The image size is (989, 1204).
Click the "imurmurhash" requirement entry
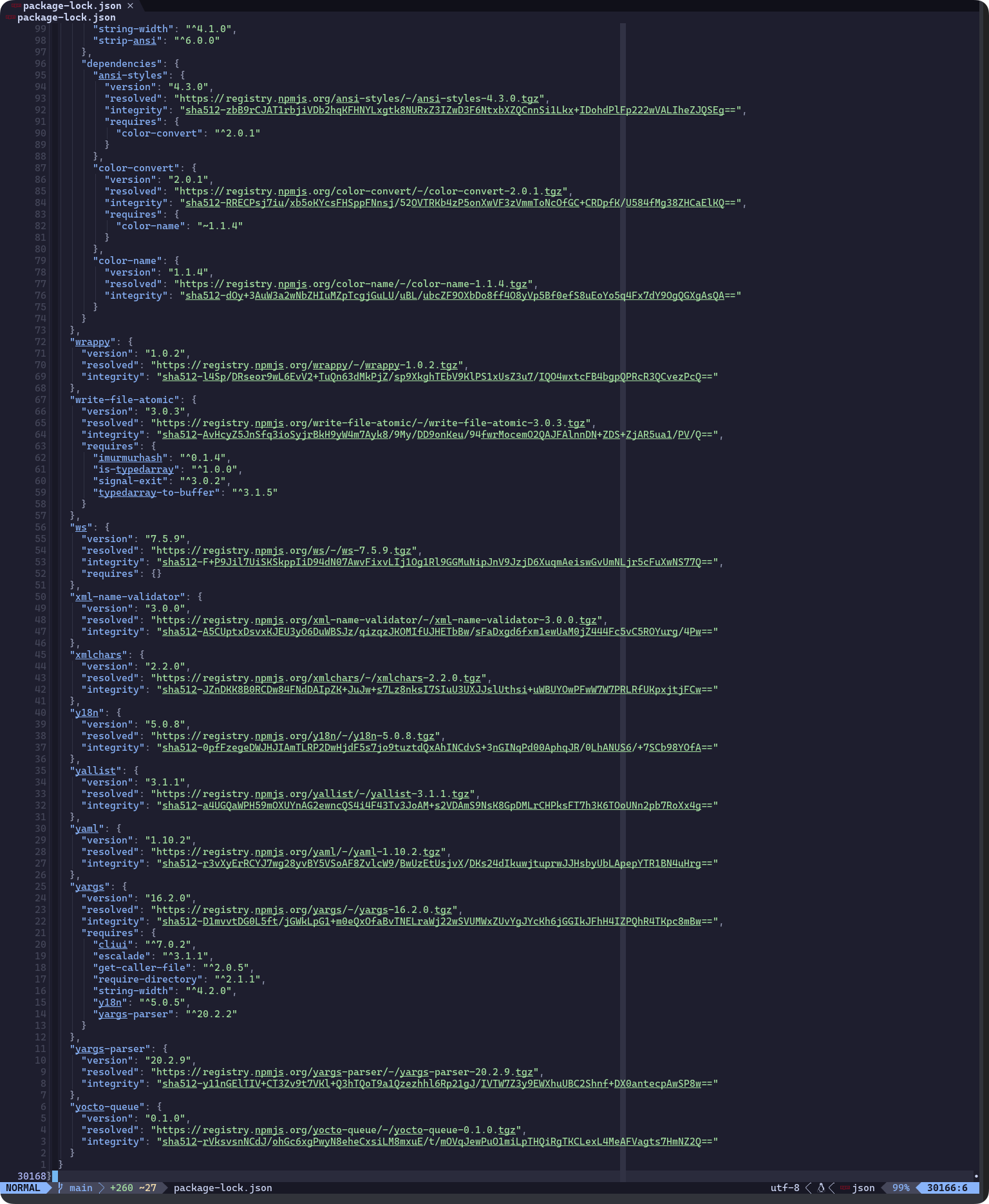coord(162,458)
